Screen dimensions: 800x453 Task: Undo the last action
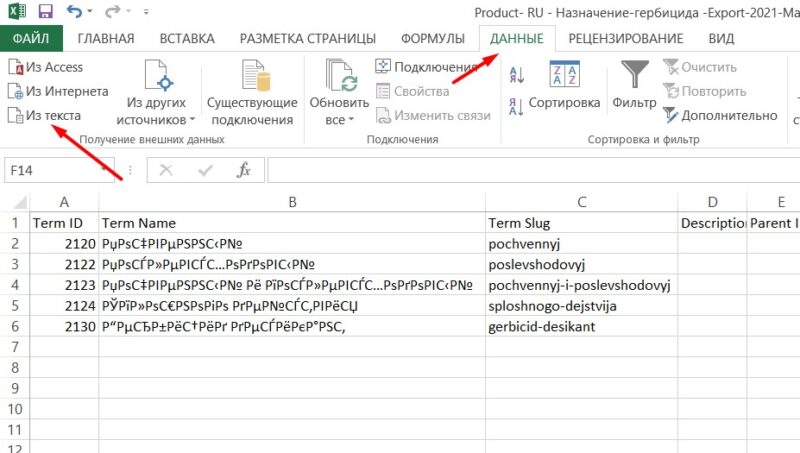(x=74, y=11)
